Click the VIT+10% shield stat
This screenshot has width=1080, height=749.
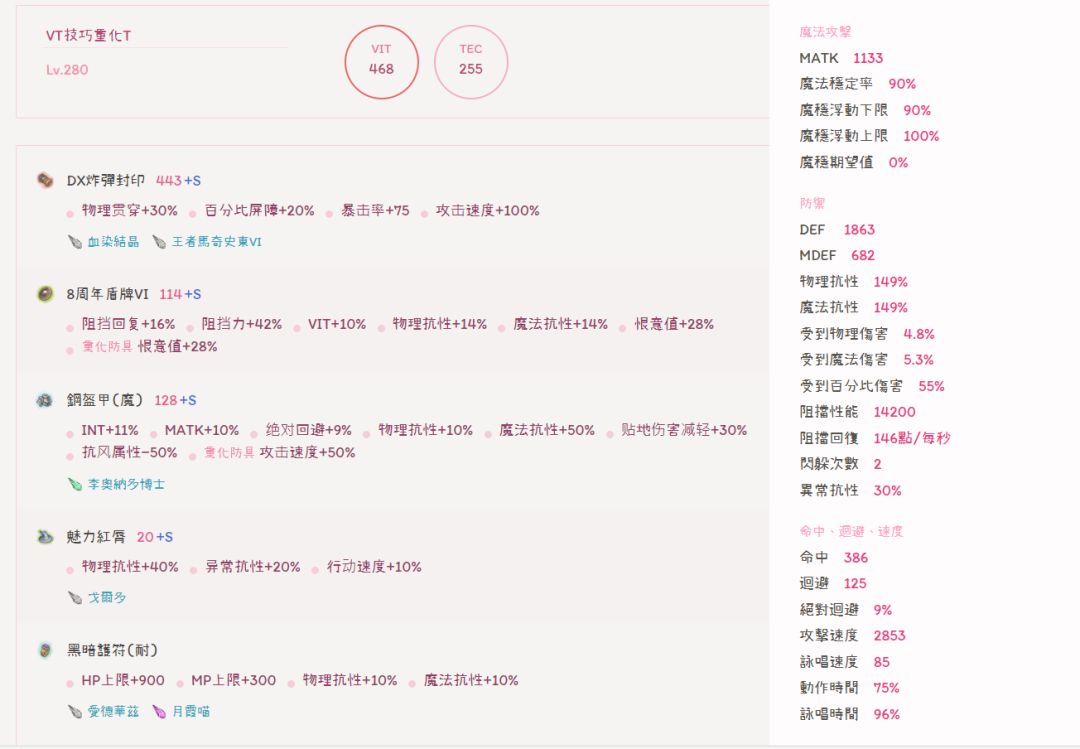coord(337,324)
